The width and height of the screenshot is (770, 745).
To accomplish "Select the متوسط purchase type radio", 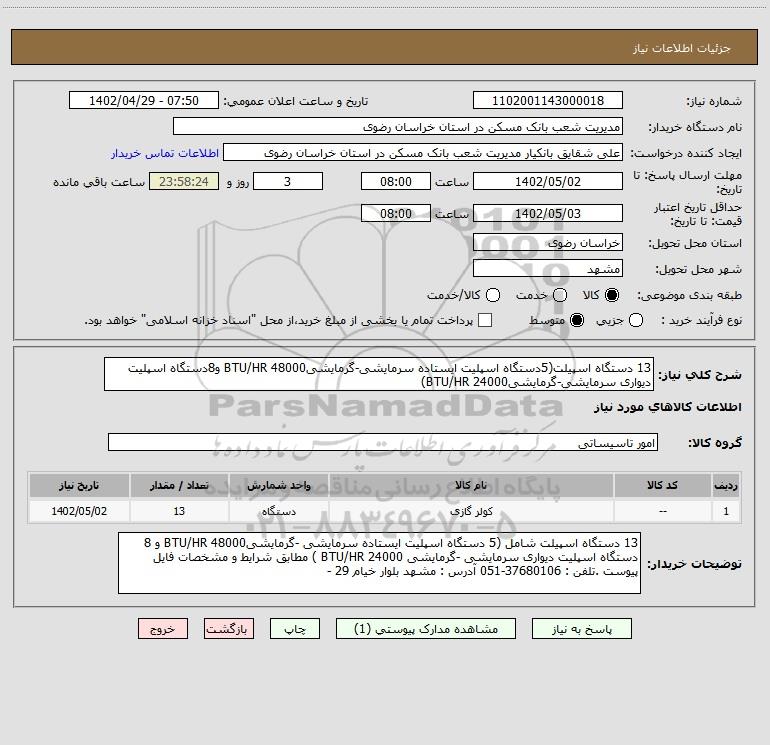I will (577, 320).
